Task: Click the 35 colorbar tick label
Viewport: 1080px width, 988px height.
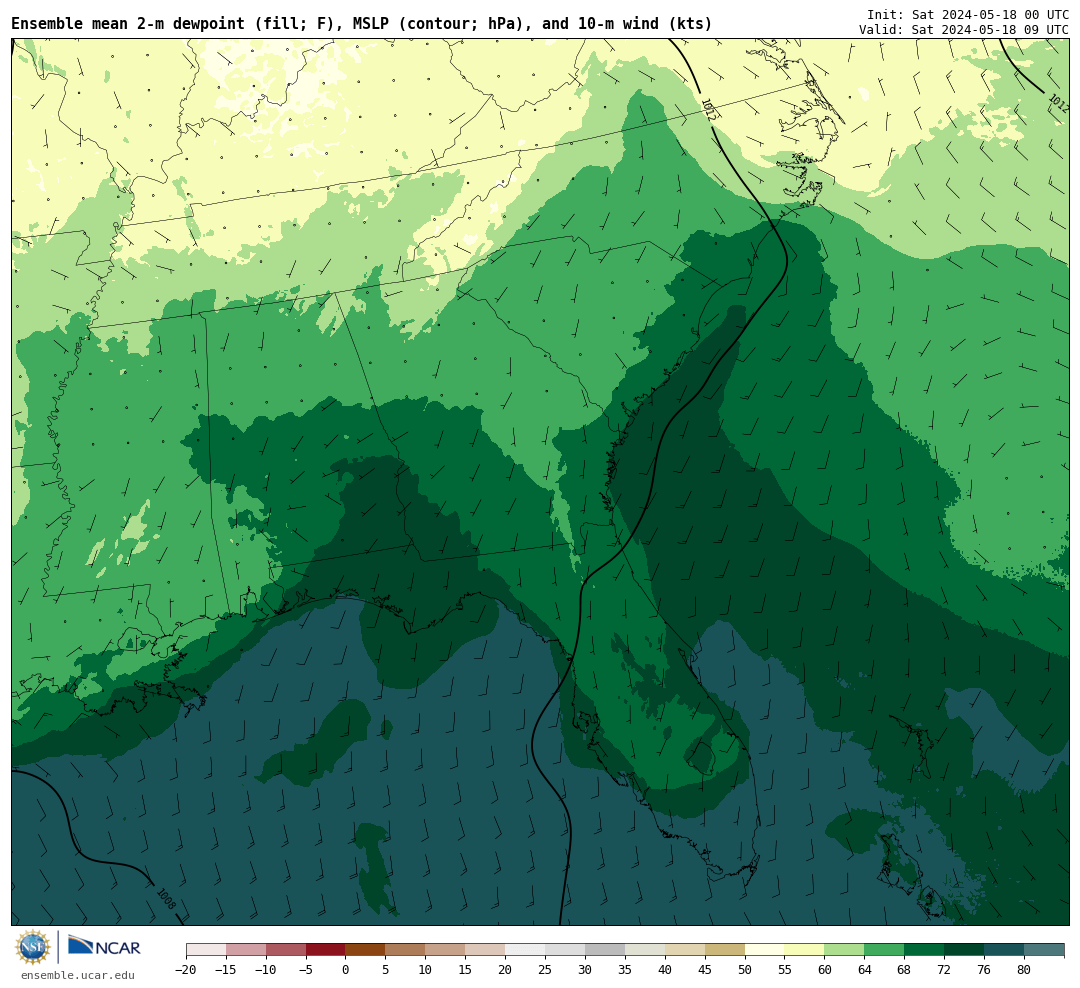Action: click(625, 970)
